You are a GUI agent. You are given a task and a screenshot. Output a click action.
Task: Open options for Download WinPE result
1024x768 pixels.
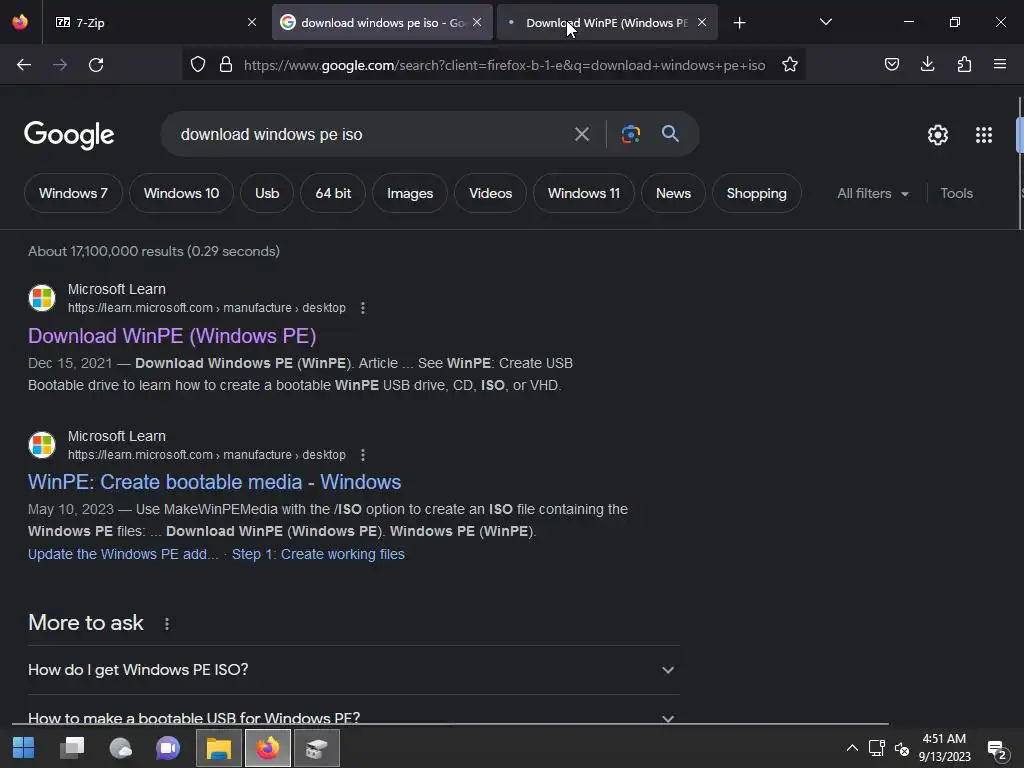coord(363,308)
